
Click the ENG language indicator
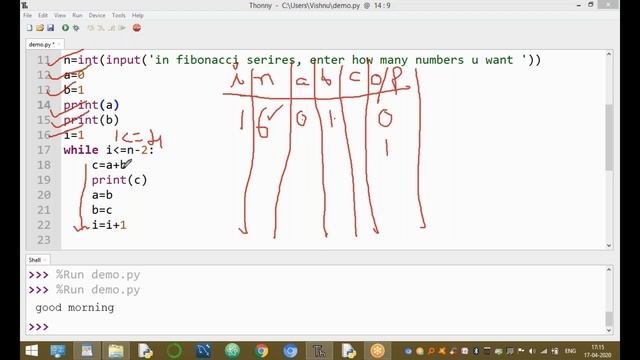[570, 351]
